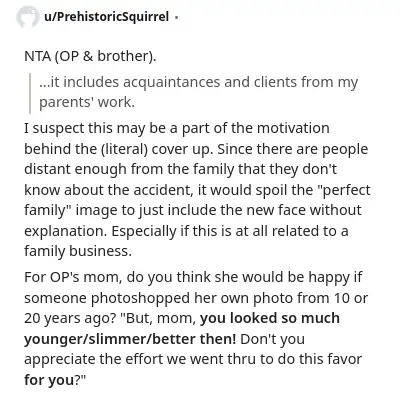Viewport: 400px width, 415px height.
Task: Click the line "know about the accident"
Action: (x=197, y=190)
